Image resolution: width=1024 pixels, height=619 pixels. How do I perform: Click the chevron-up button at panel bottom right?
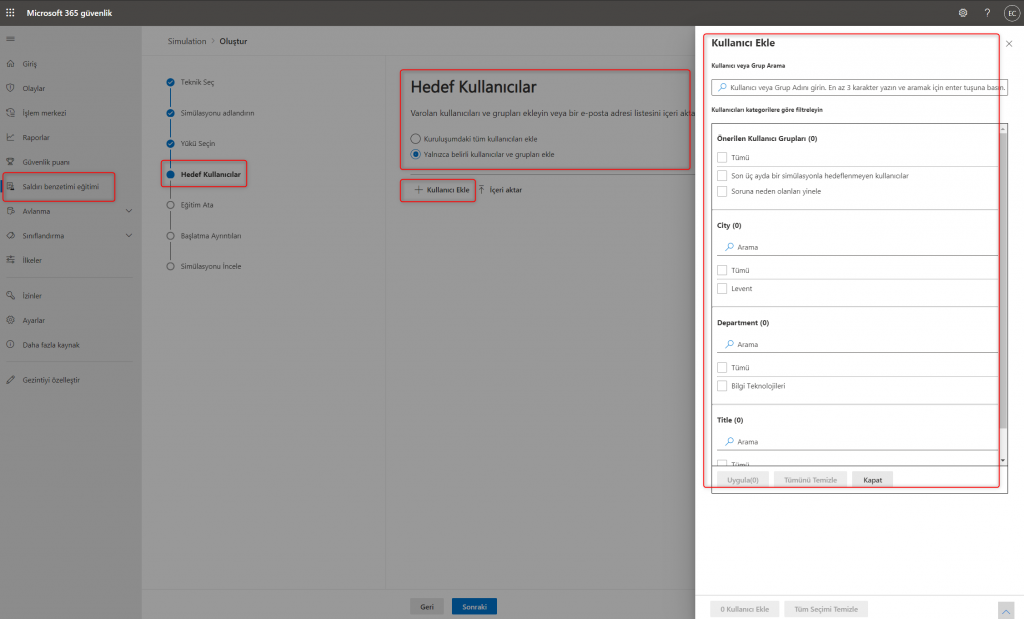pos(1005,609)
